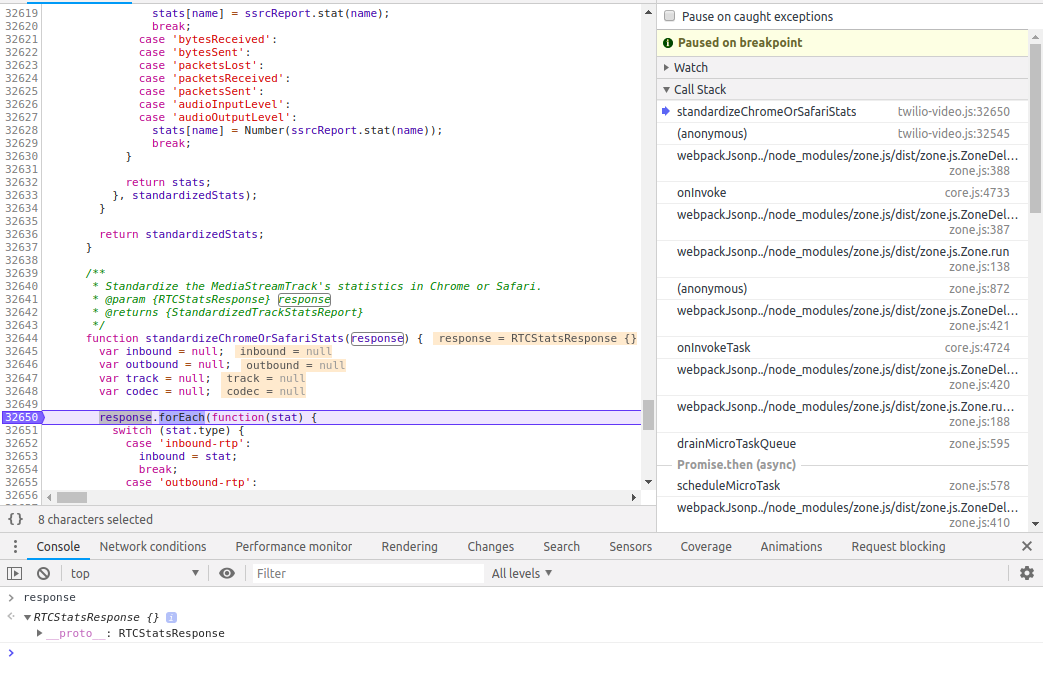Image resolution: width=1043 pixels, height=692 pixels.
Task: Click code editor scroll up arrow
Action: 649,12
